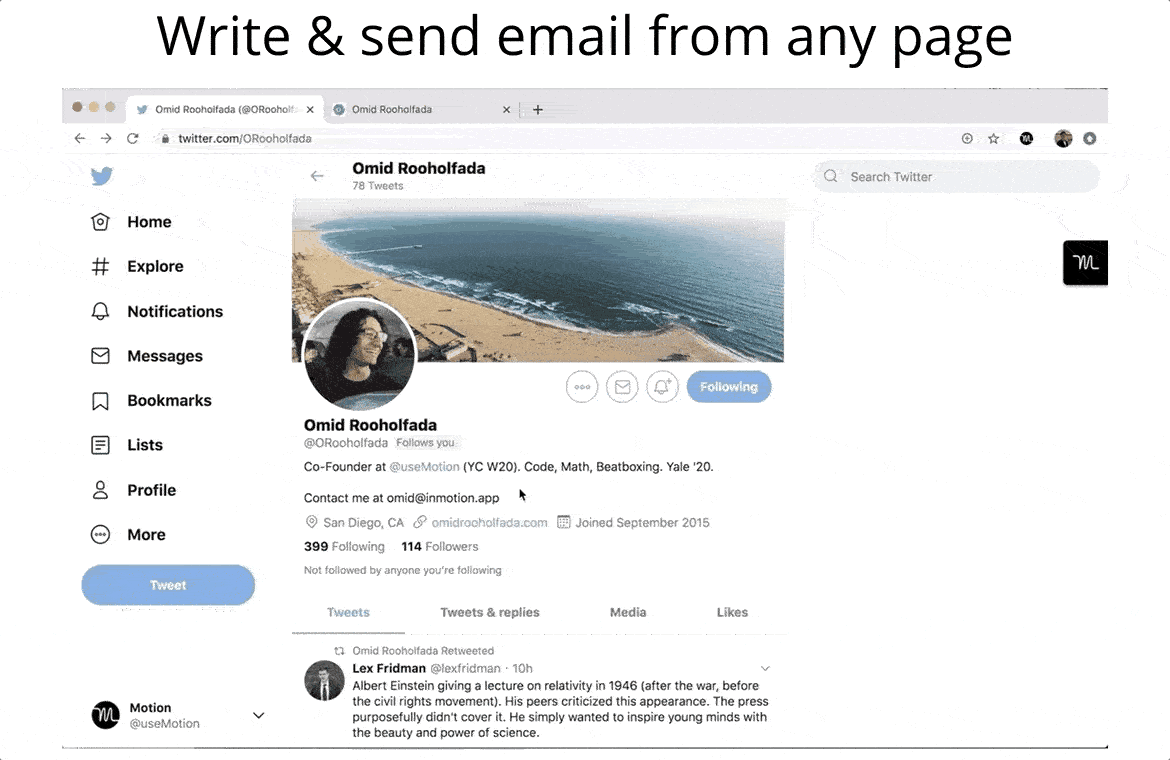The image size is (1170, 760).
Task: Click the Twitter bird logo
Action: pos(101,176)
